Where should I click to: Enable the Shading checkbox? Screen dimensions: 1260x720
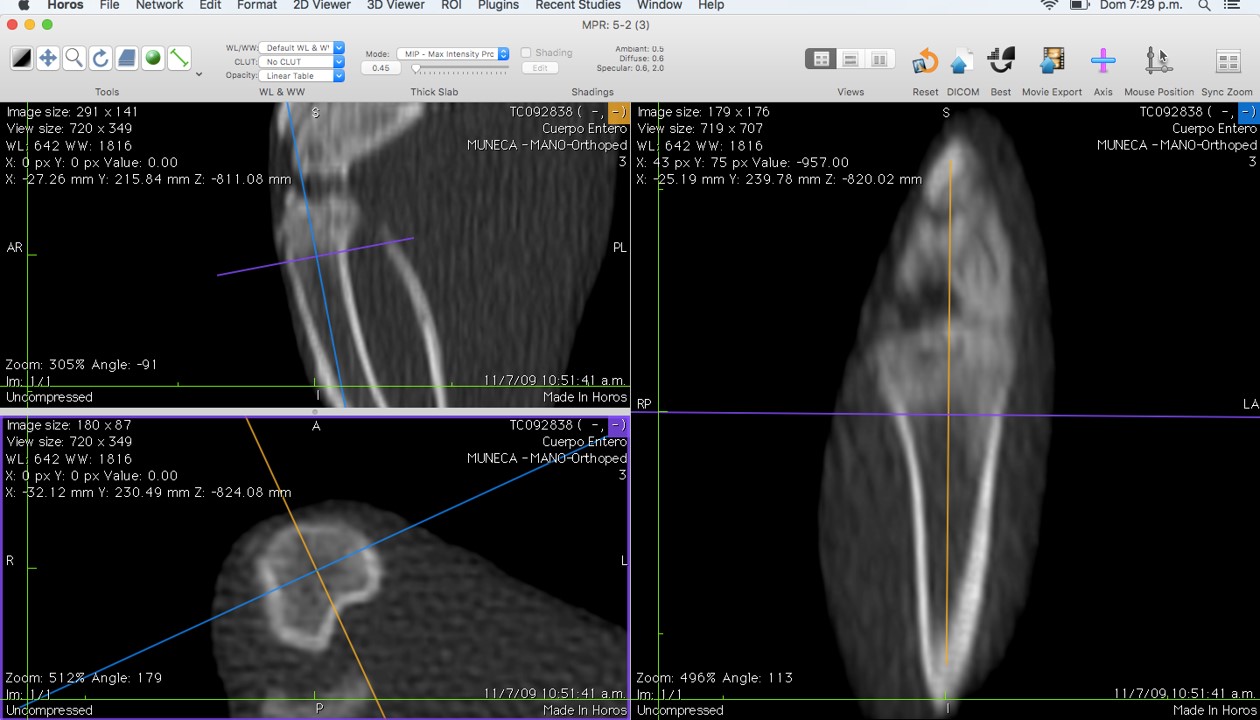point(526,53)
